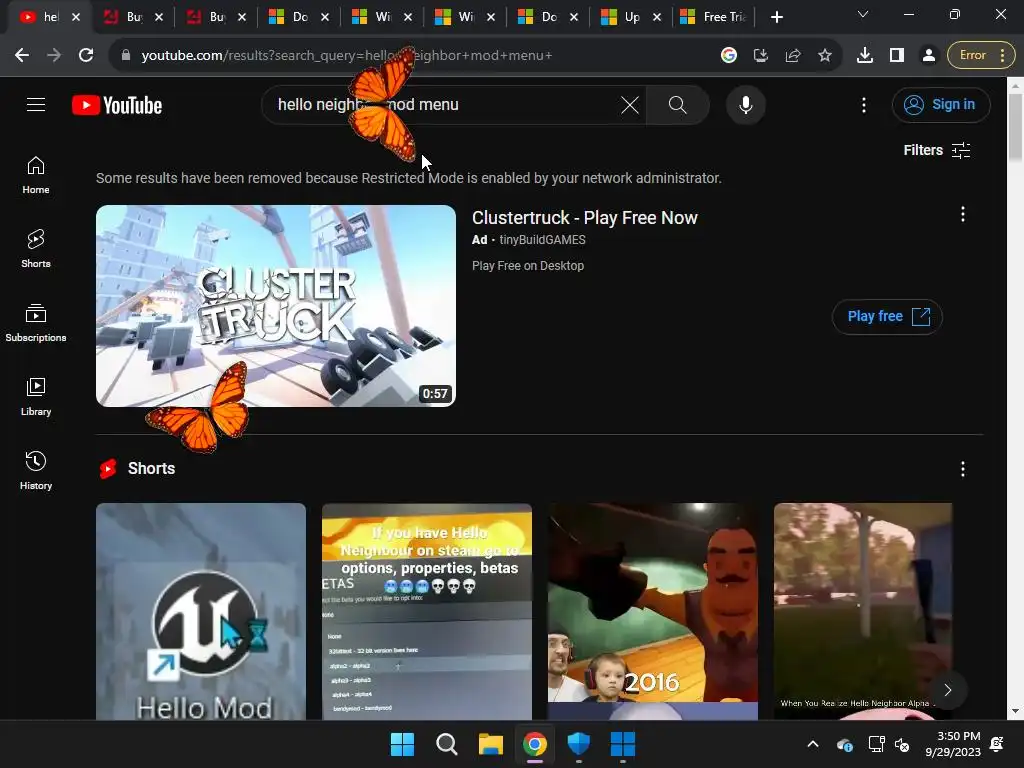Switch to the Free Tri tab
The image size is (1024, 768).
715,17
